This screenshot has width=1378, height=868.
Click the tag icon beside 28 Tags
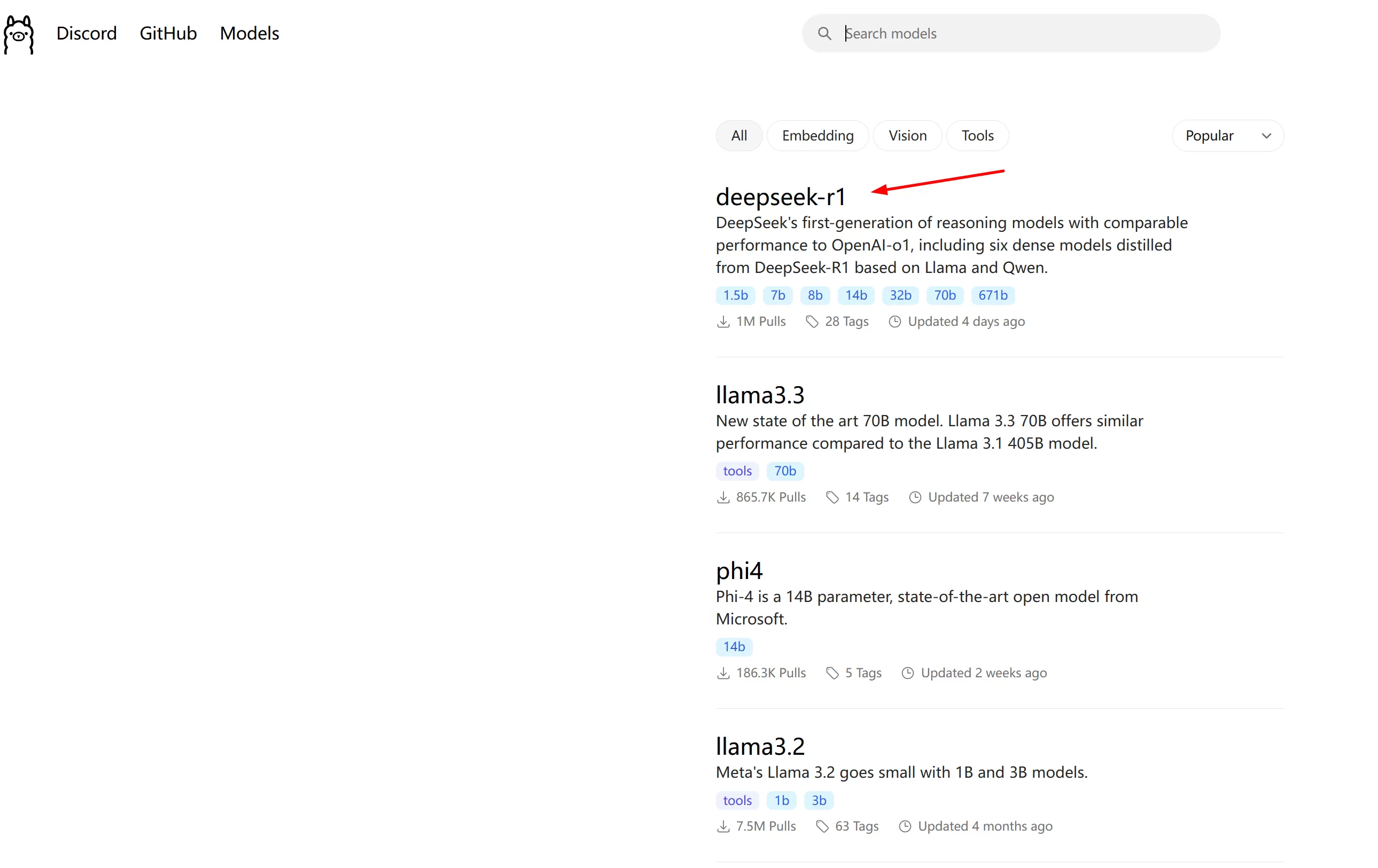(x=812, y=322)
